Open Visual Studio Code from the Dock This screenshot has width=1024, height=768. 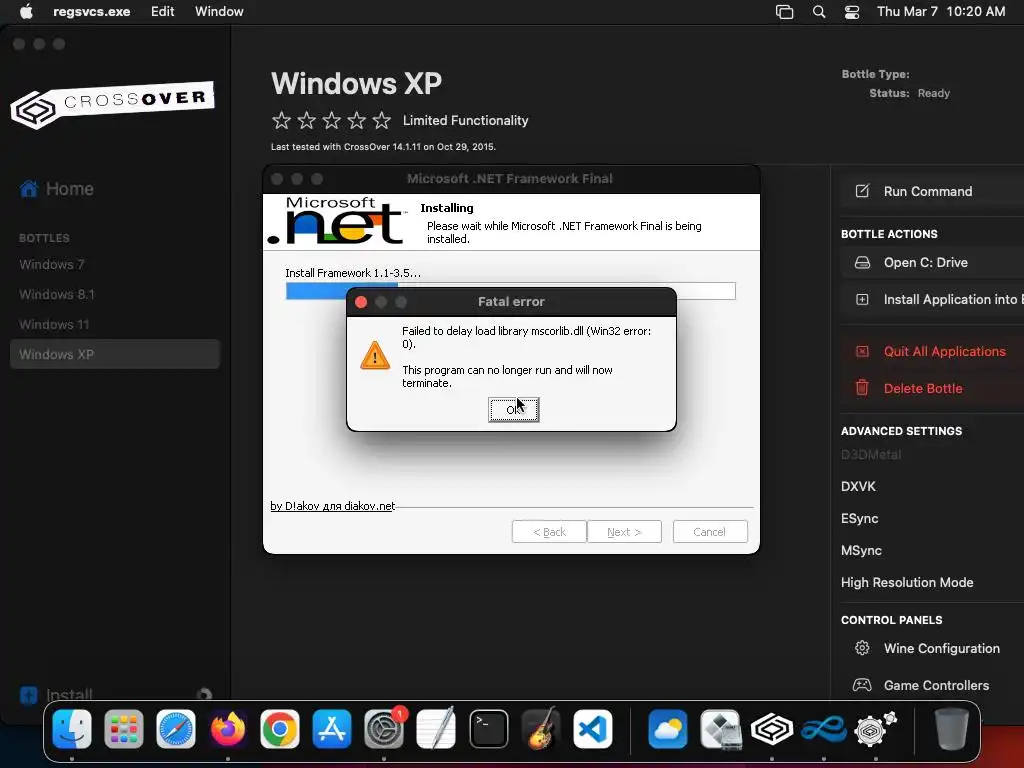click(x=592, y=729)
